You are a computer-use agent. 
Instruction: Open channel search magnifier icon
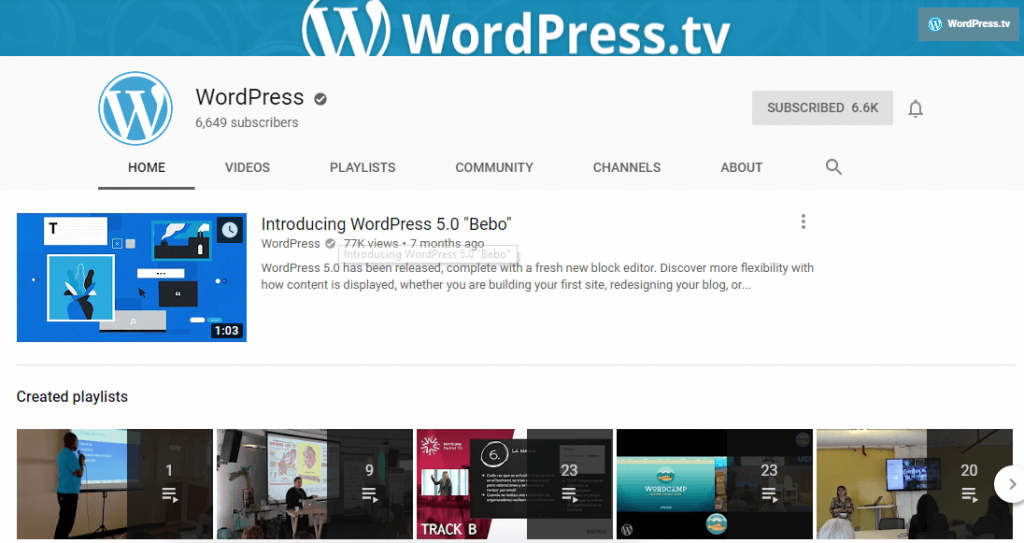(833, 167)
